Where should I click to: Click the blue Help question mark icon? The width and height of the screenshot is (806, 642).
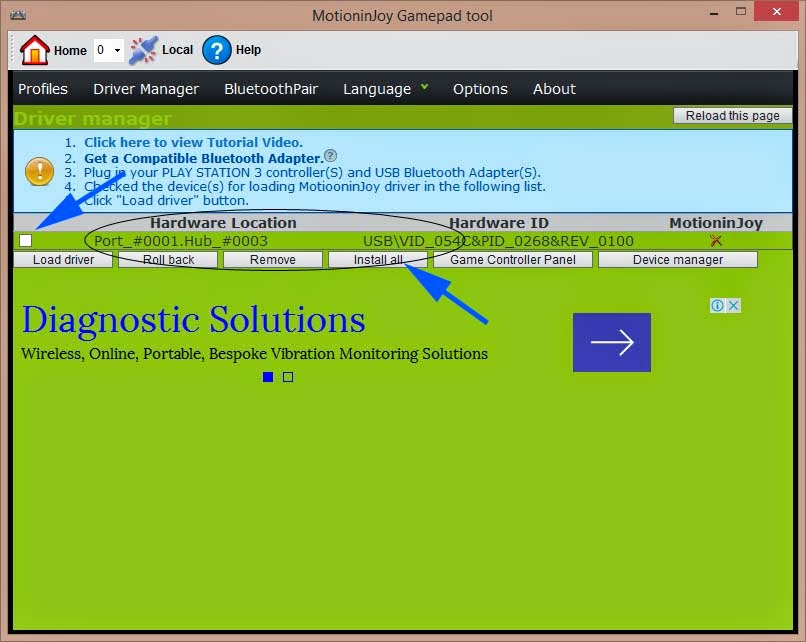pyautogui.click(x=216, y=50)
